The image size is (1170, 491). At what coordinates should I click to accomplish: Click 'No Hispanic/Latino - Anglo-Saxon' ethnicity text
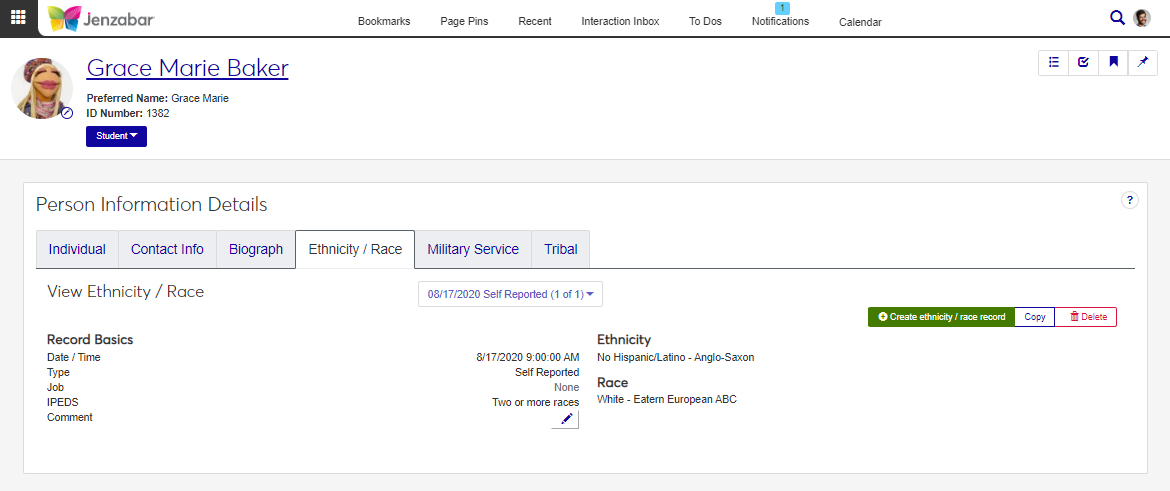pos(676,357)
